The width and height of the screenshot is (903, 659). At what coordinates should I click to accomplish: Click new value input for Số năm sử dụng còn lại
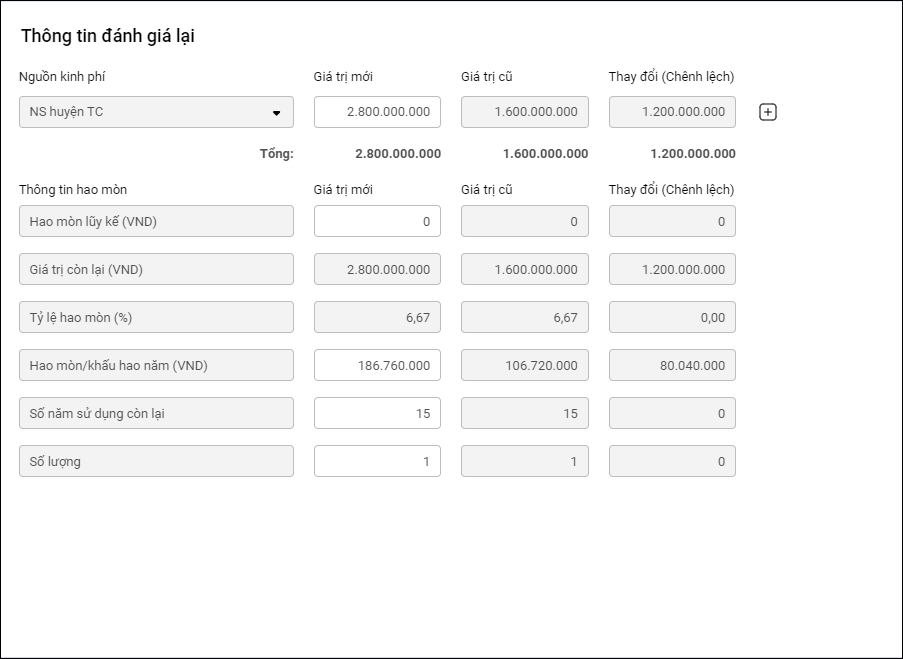tap(377, 414)
